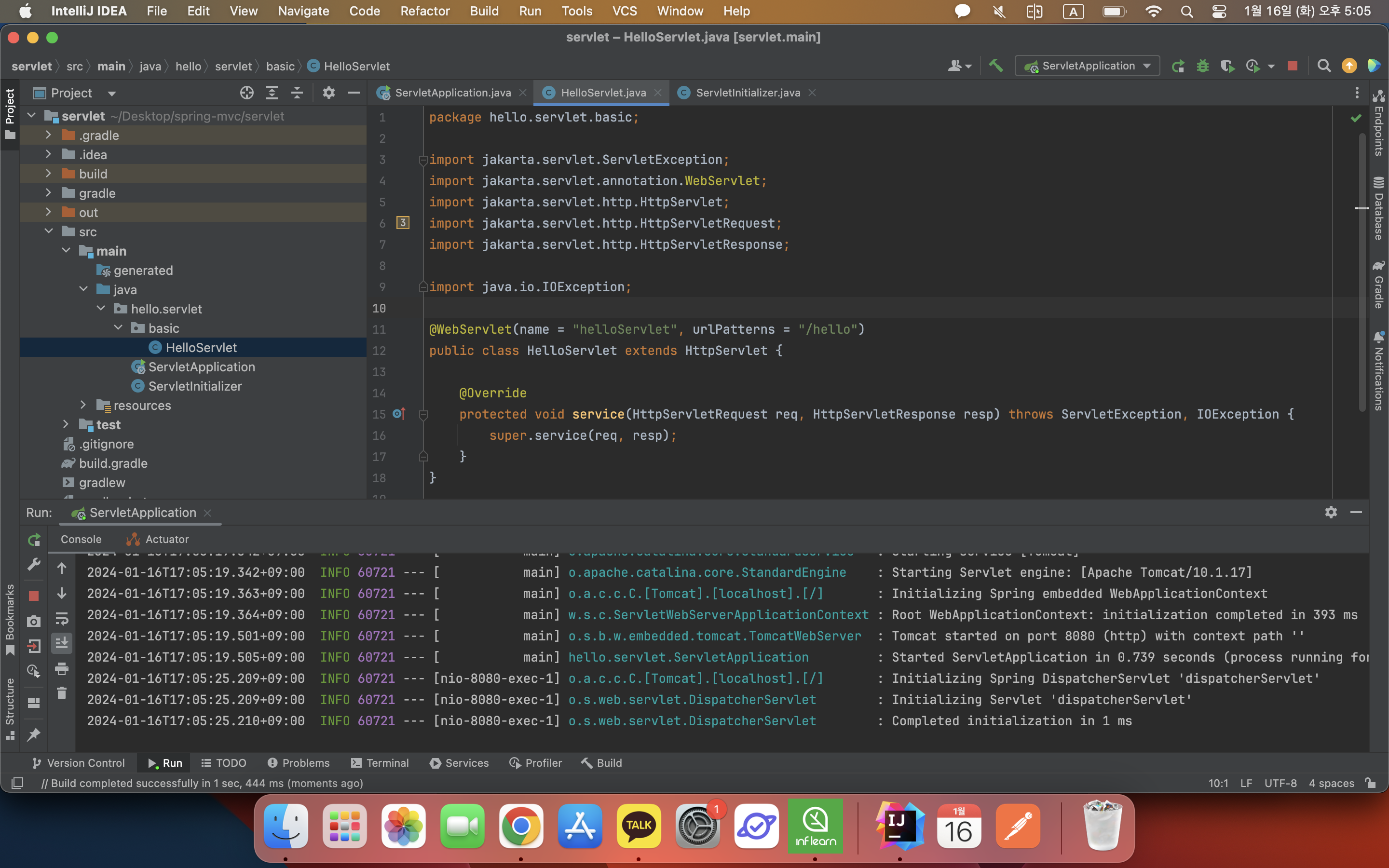Select build.gradle in project tree
The image size is (1389, 868).
113,463
